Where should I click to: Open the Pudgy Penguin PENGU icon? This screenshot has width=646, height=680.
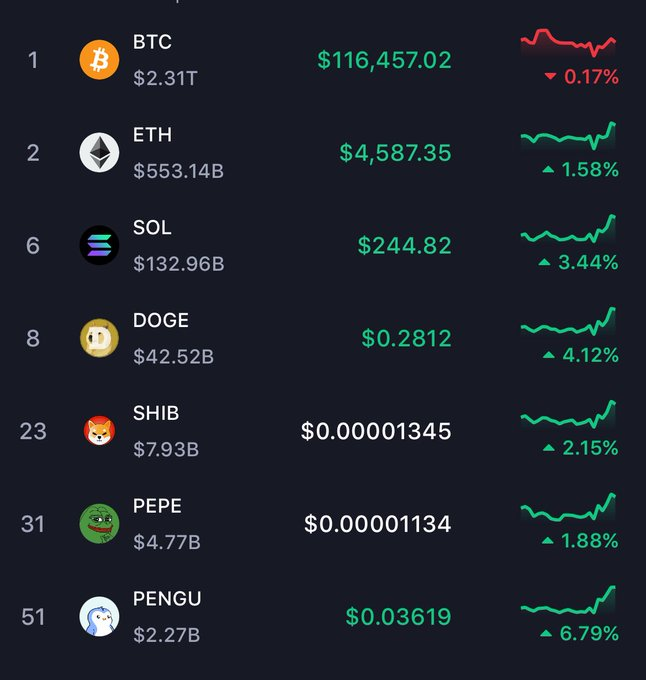tap(99, 617)
